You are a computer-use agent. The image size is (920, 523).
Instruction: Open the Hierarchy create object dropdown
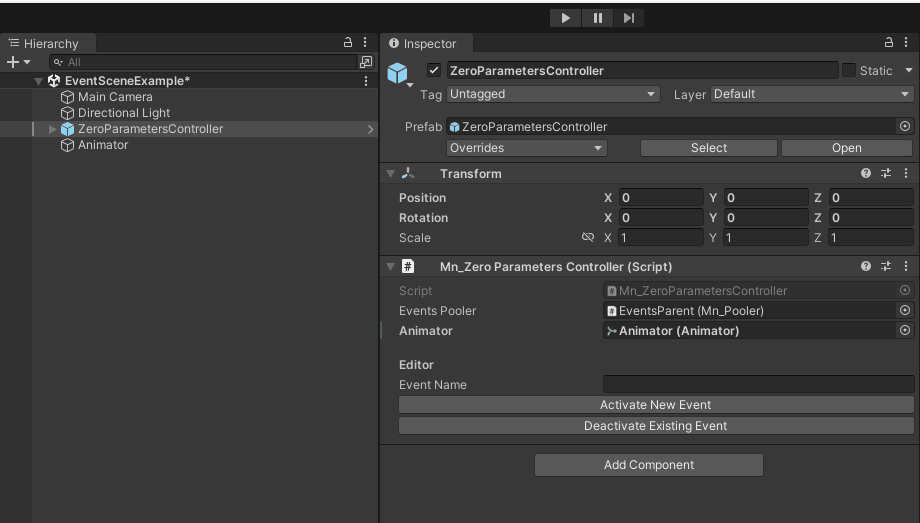(x=18, y=62)
